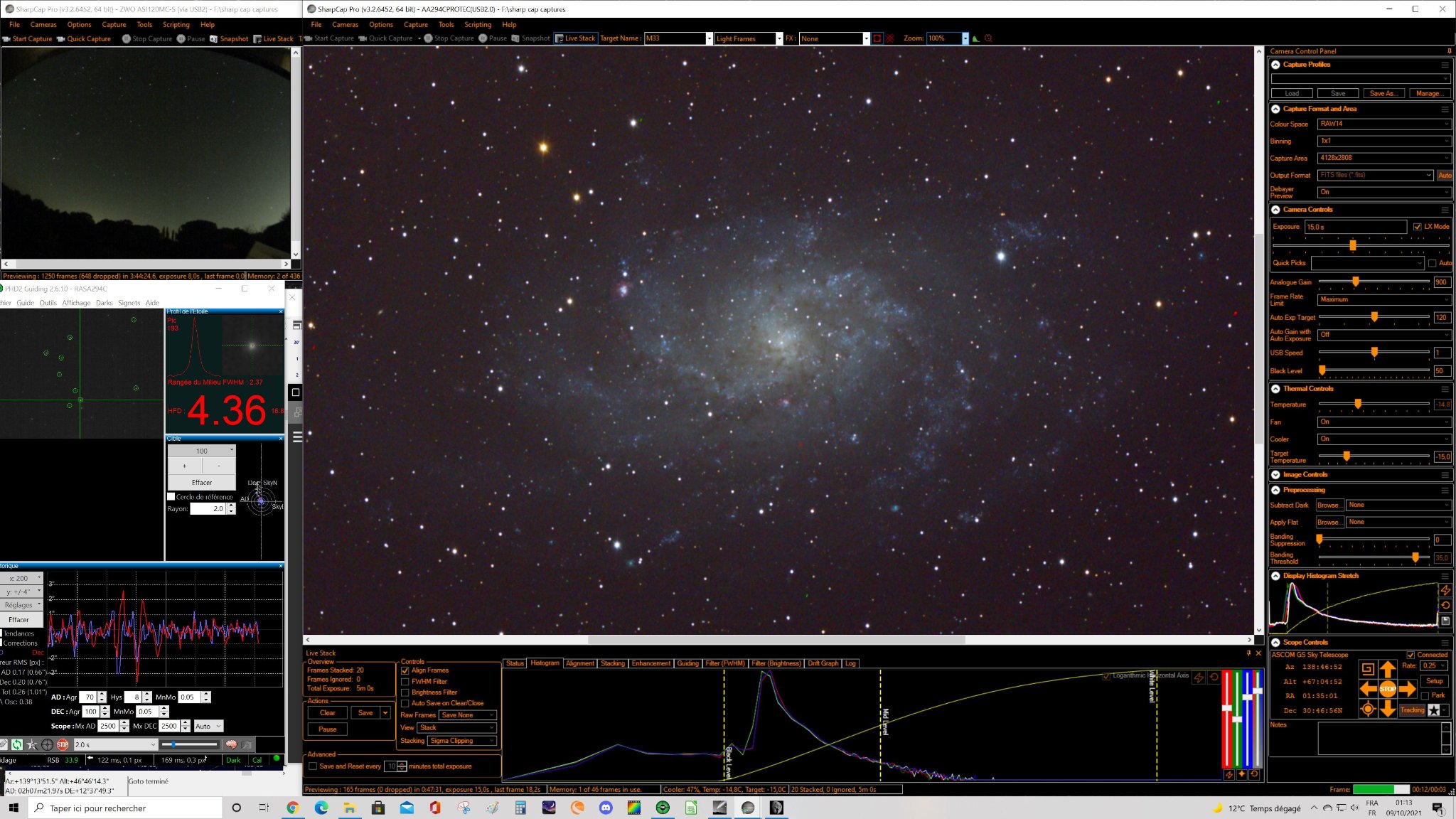Click the PHD2 loop exposure icon

16,744
